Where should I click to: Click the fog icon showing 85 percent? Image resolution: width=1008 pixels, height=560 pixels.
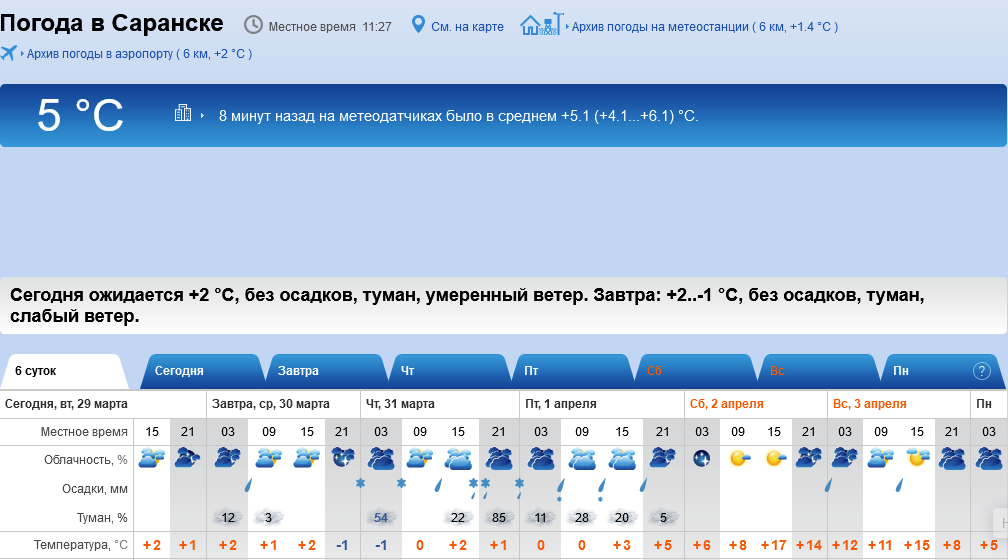[498, 517]
